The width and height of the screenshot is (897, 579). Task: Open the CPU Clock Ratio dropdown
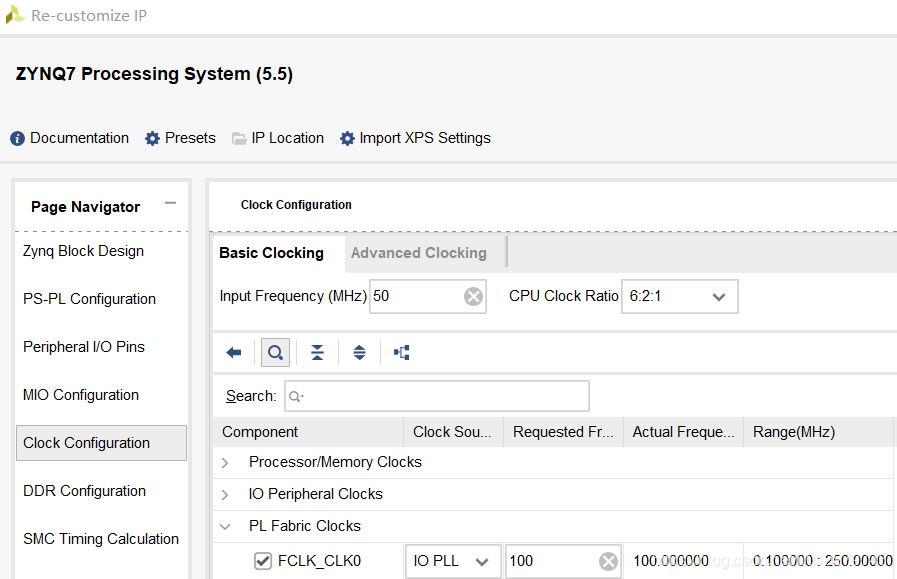[680, 296]
